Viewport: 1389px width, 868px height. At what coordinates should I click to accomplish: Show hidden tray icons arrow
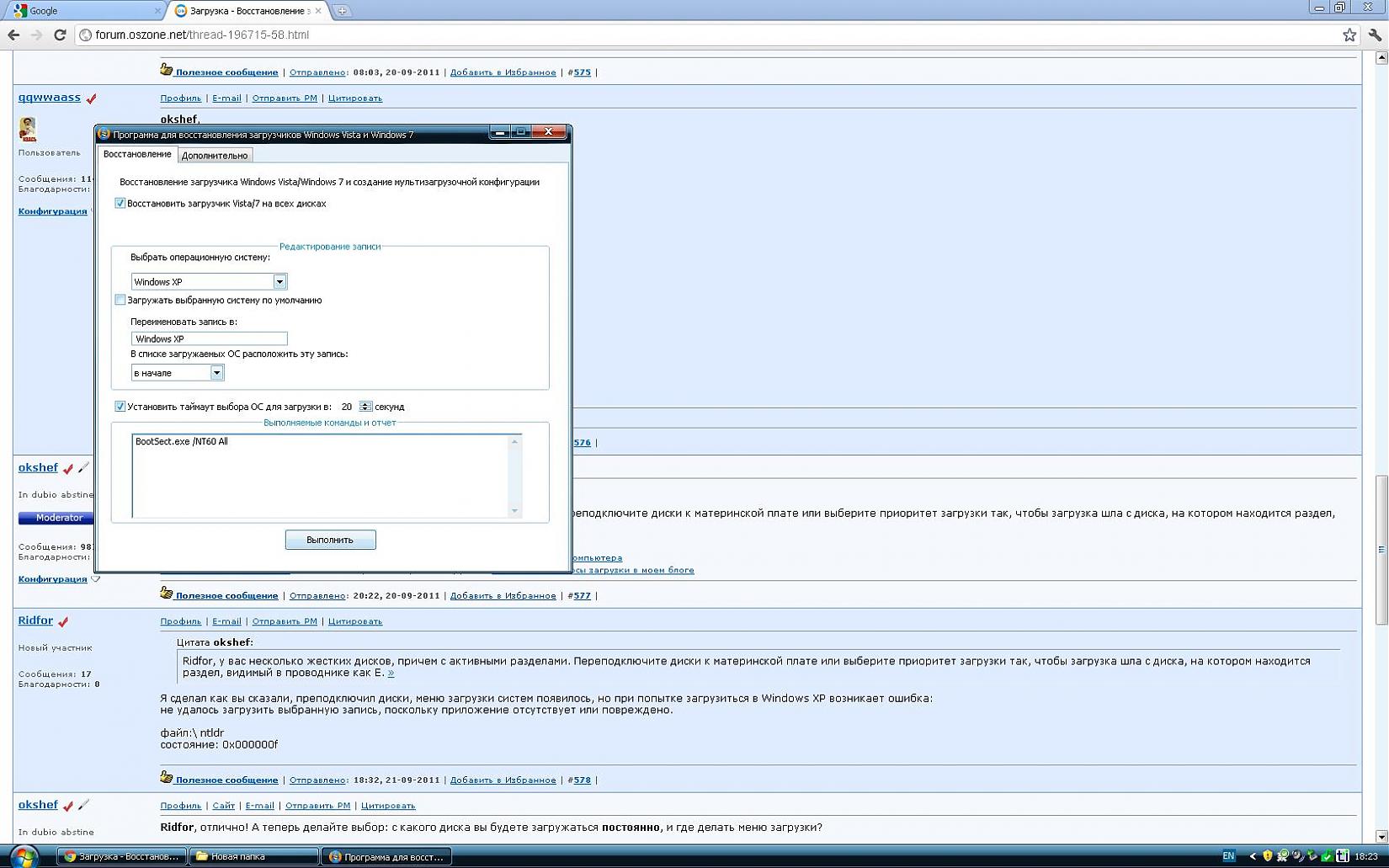pos(1252,856)
